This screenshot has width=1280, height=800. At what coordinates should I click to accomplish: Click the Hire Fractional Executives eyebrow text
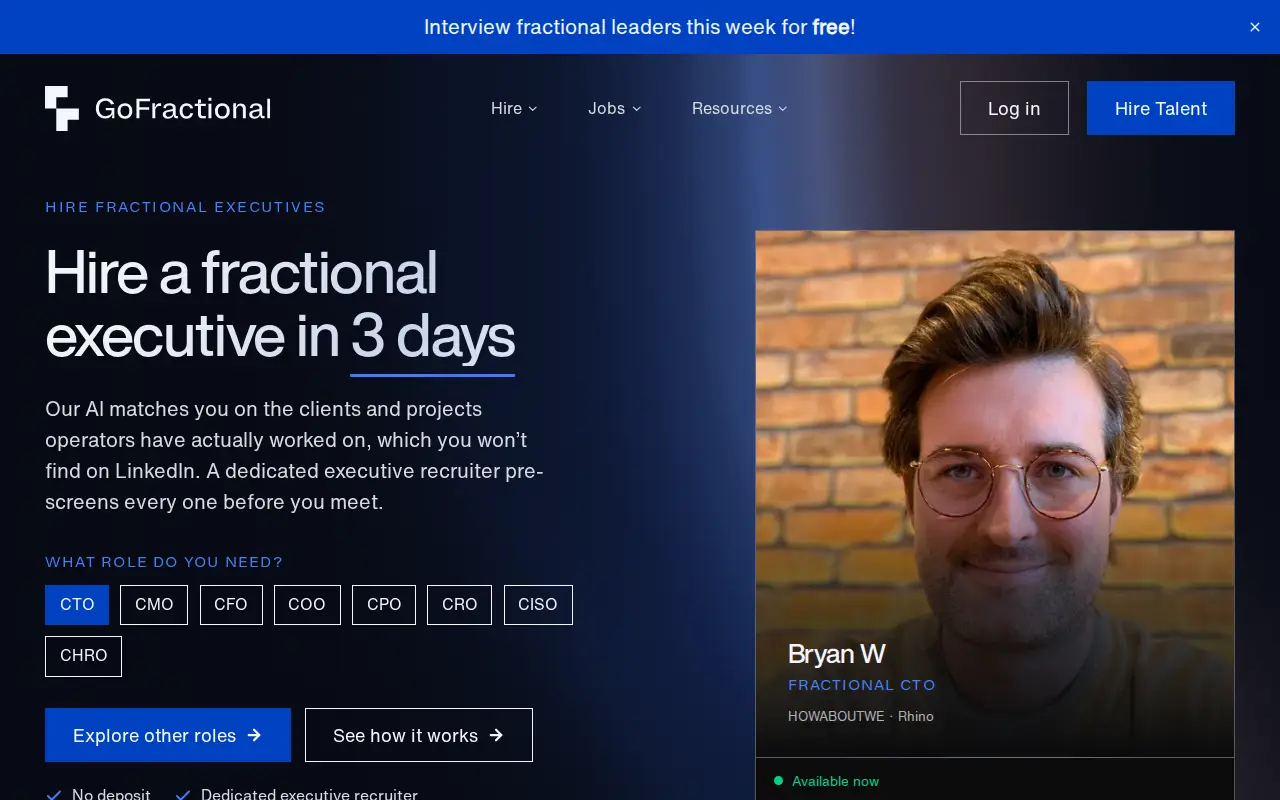click(x=185, y=207)
